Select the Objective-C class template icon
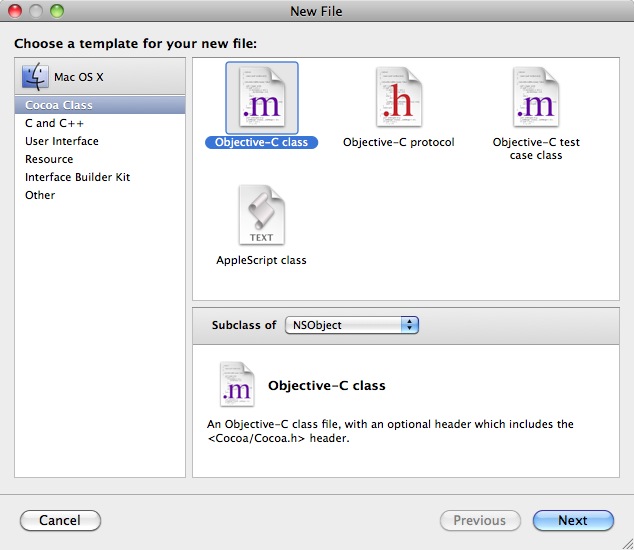This screenshot has width=634, height=550. (x=262, y=98)
